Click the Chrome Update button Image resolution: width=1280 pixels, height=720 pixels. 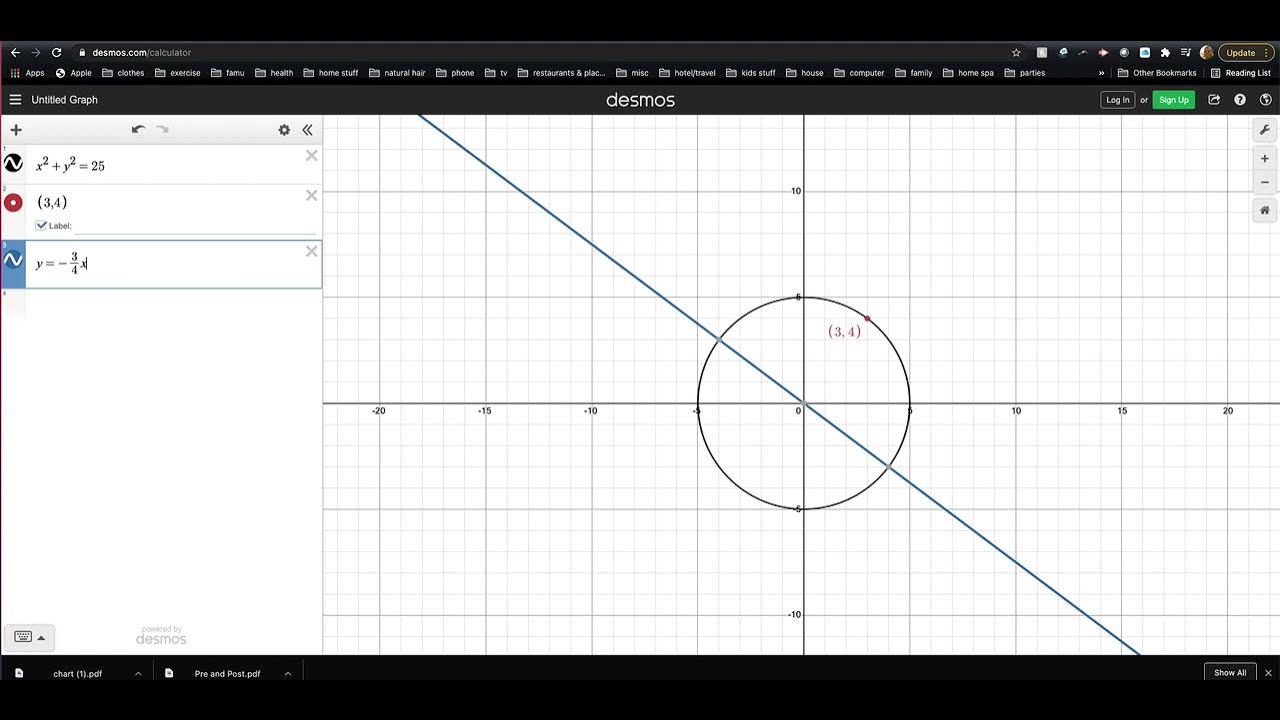pyautogui.click(x=1245, y=52)
